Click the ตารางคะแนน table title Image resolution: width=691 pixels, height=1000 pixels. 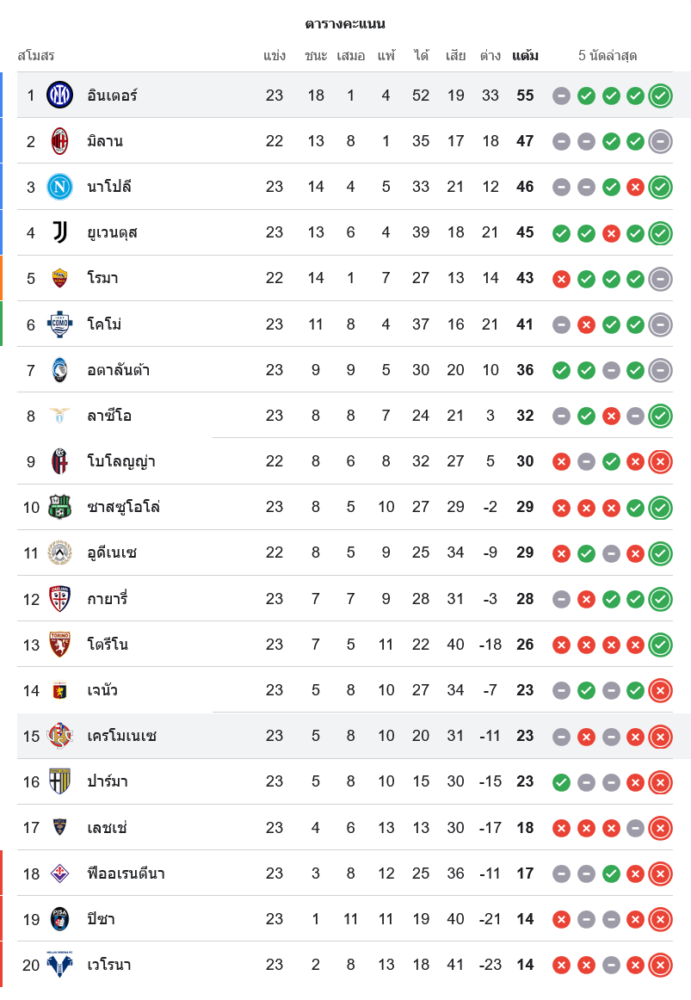(x=345, y=24)
